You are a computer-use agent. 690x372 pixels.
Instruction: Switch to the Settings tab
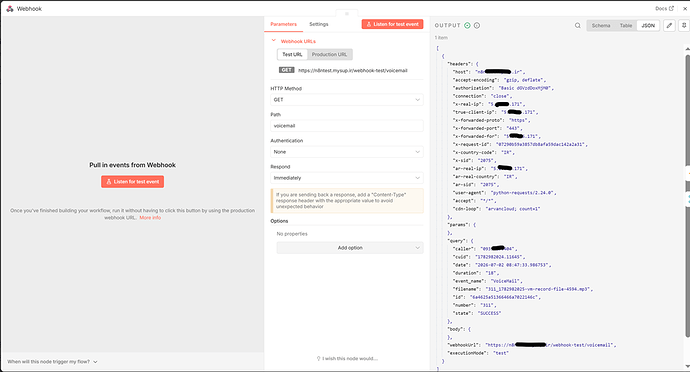click(x=319, y=24)
